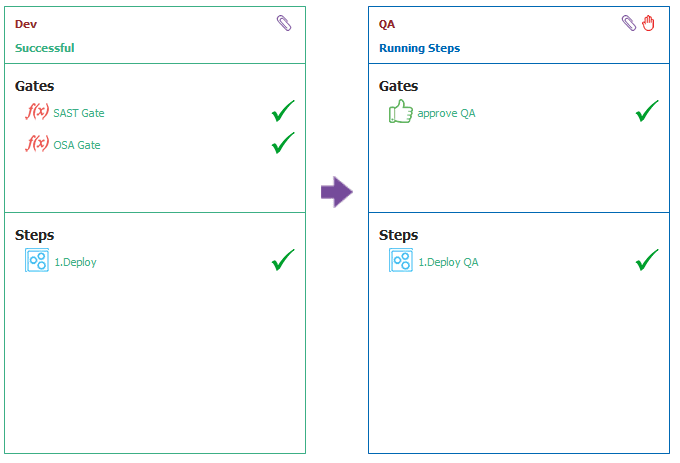Click the green checkmark for SAST Gate
This screenshot has height=463, width=680.
283,111
